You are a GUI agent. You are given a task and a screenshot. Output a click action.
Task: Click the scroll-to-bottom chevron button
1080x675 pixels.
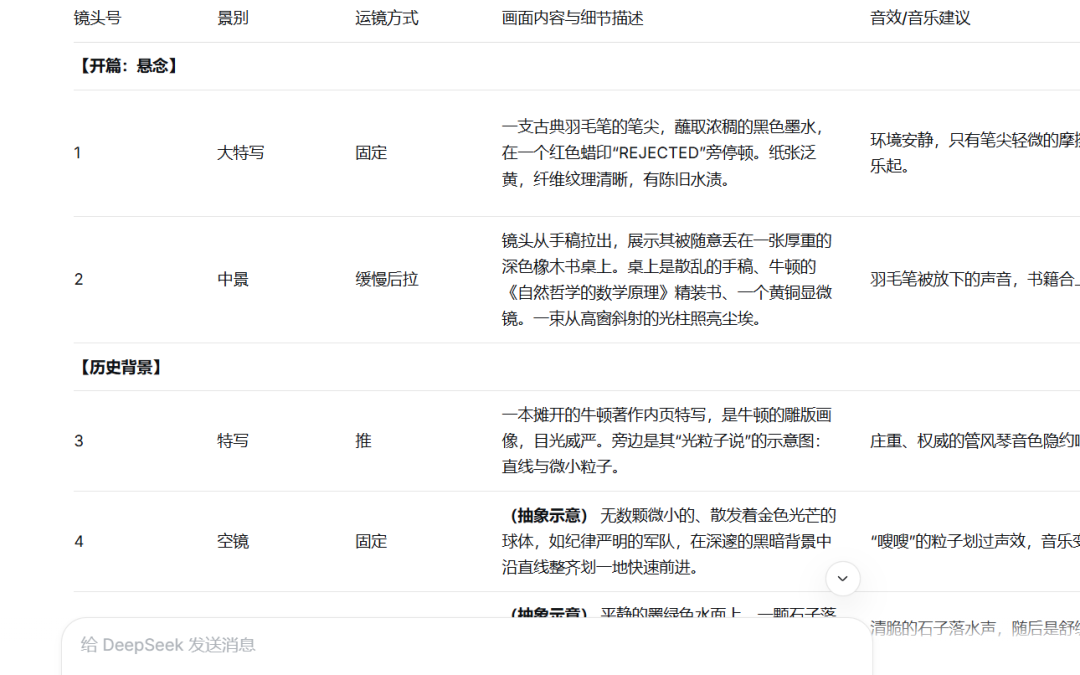(842, 578)
